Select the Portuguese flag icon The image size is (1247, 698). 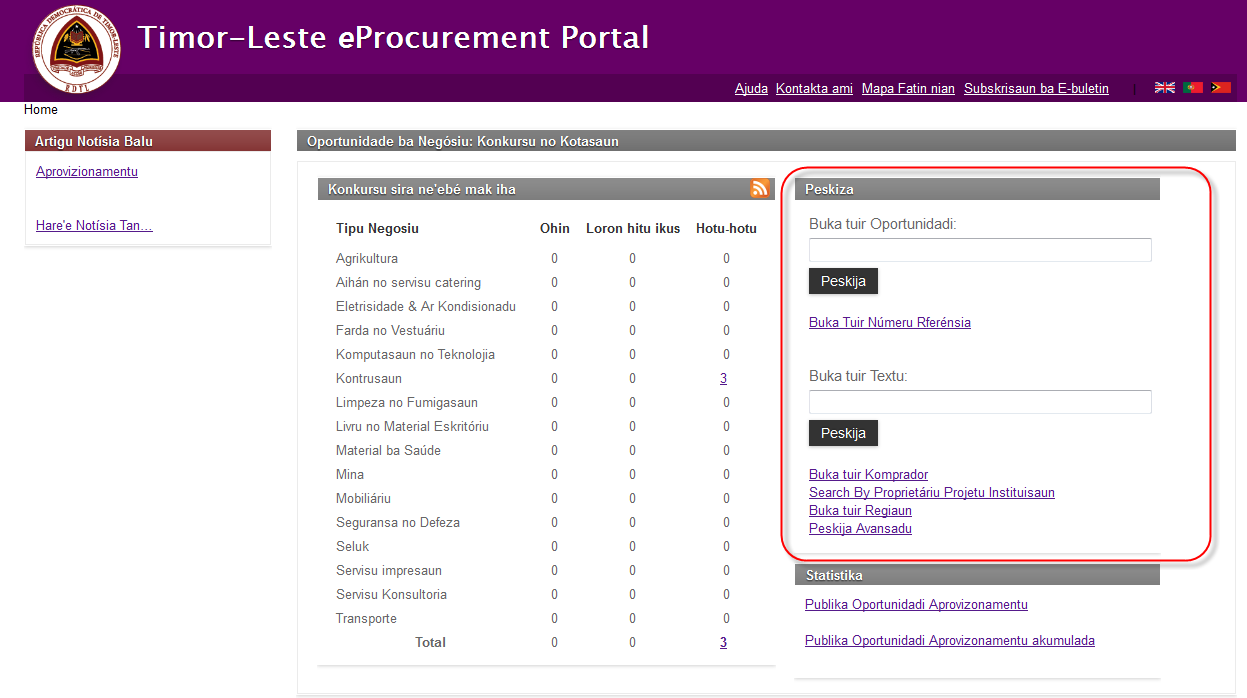click(1193, 88)
